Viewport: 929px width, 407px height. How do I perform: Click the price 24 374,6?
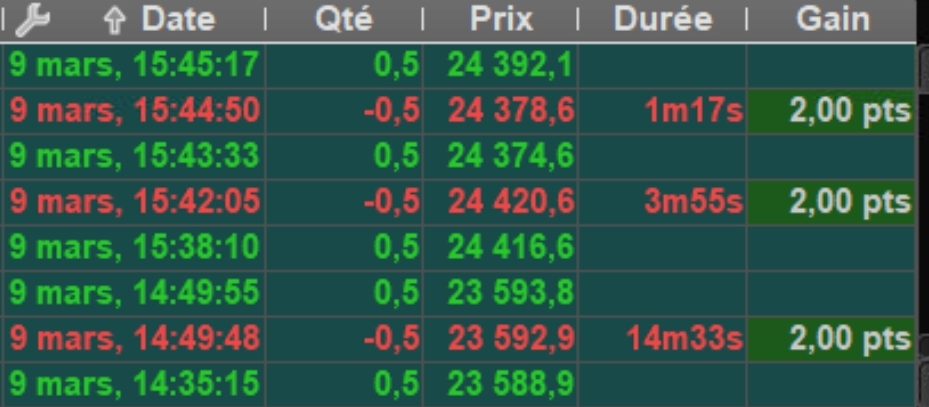[x=510, y=156]
